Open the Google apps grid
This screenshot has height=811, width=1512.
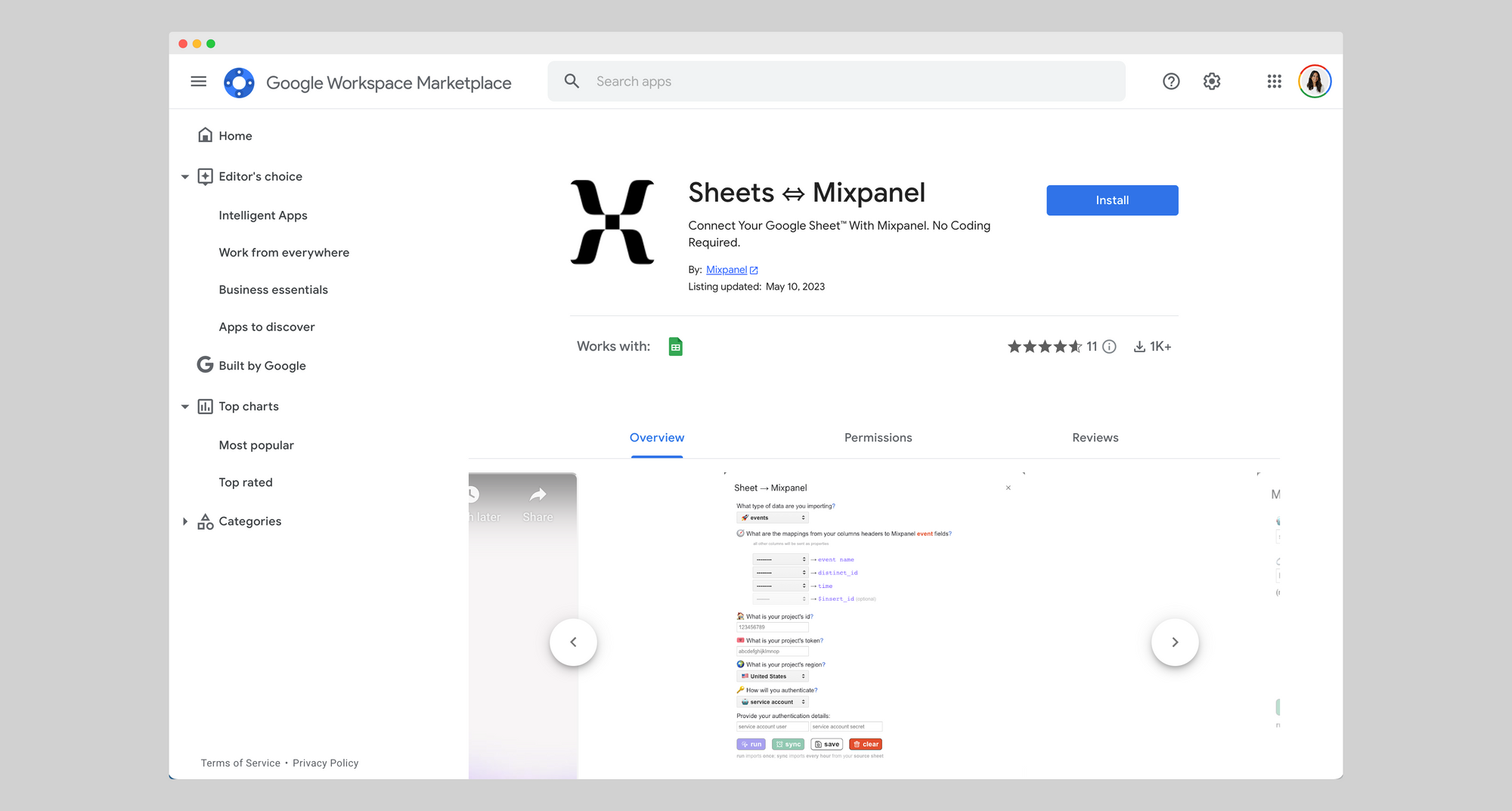(1274, 82)
